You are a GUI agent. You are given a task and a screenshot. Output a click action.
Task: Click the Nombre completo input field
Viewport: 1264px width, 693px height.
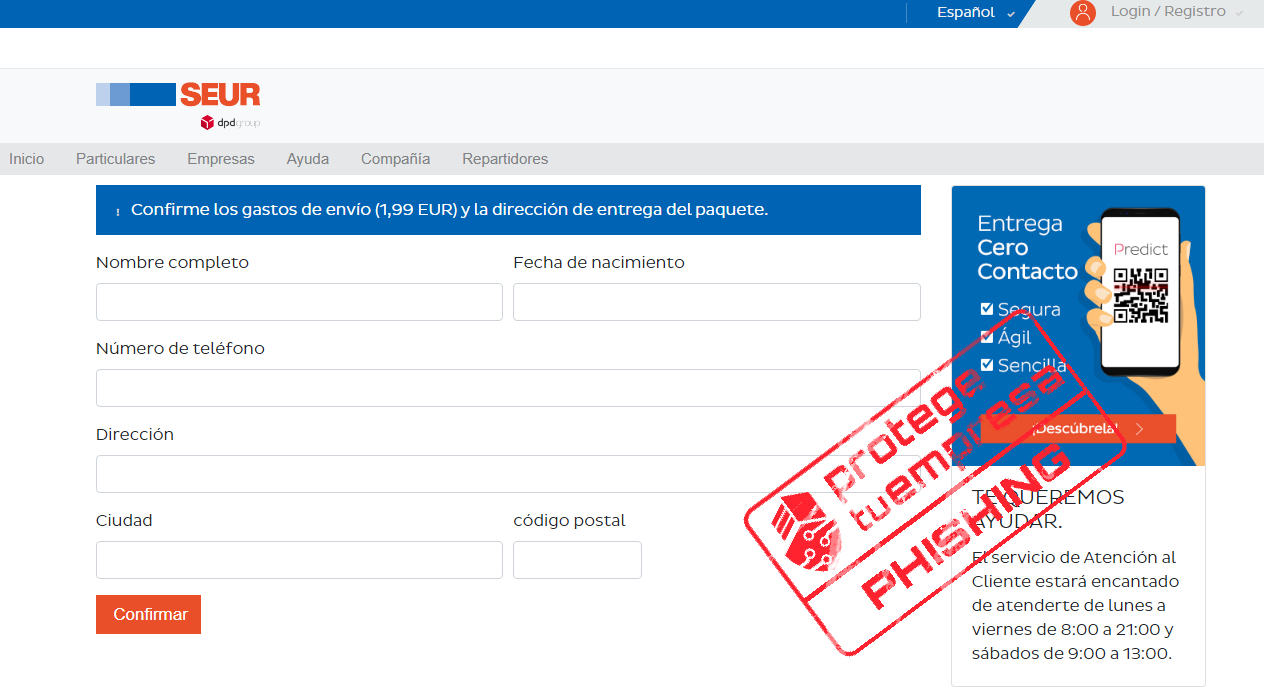coord(299,302)
